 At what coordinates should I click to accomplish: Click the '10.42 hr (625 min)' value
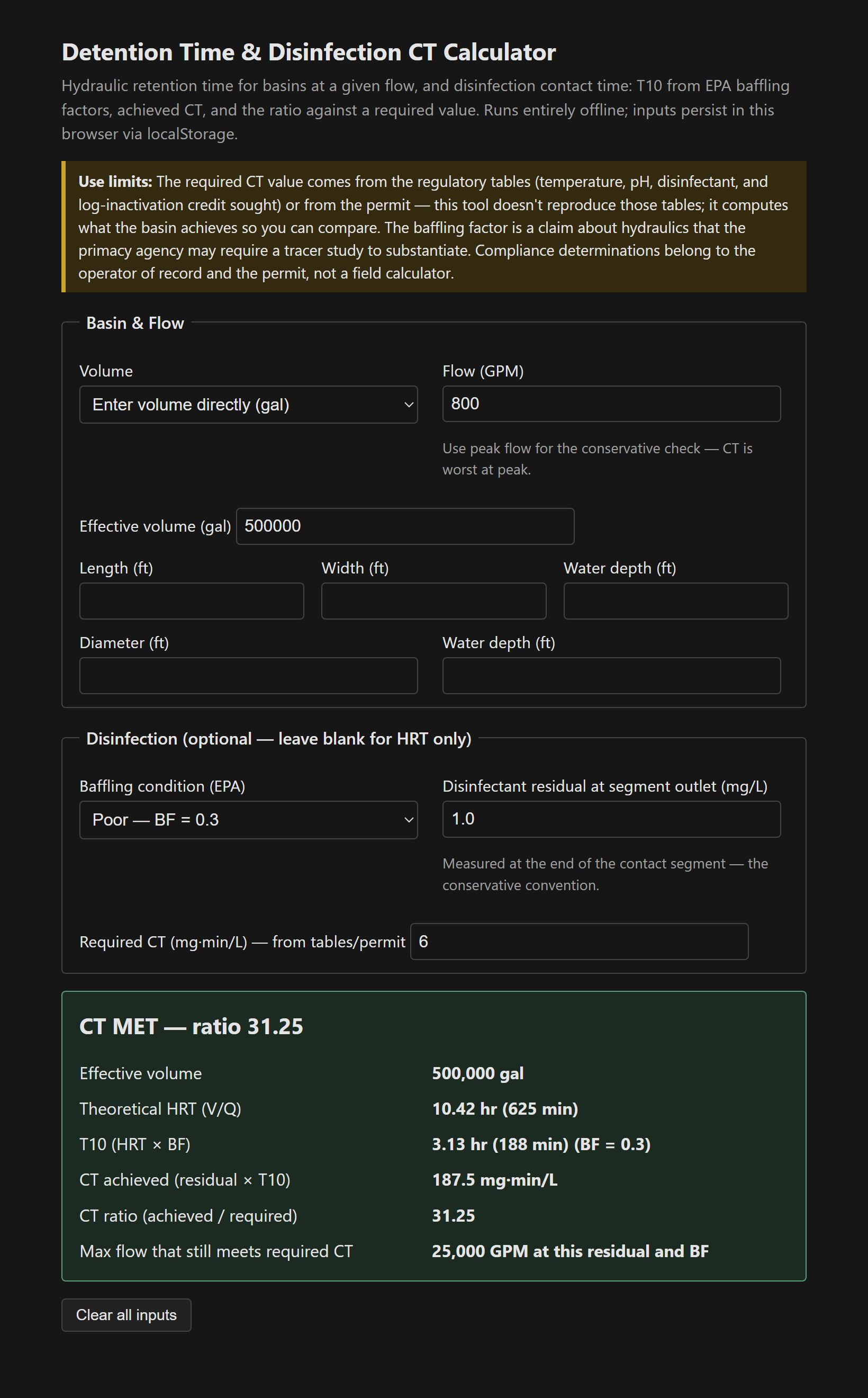coord(505,1109)
